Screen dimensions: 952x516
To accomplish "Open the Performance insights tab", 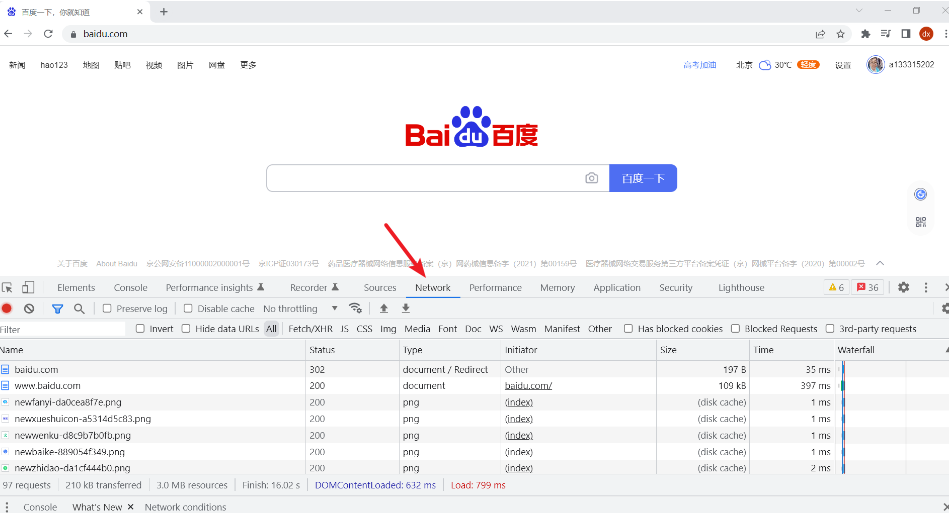I will coord(215,288).
